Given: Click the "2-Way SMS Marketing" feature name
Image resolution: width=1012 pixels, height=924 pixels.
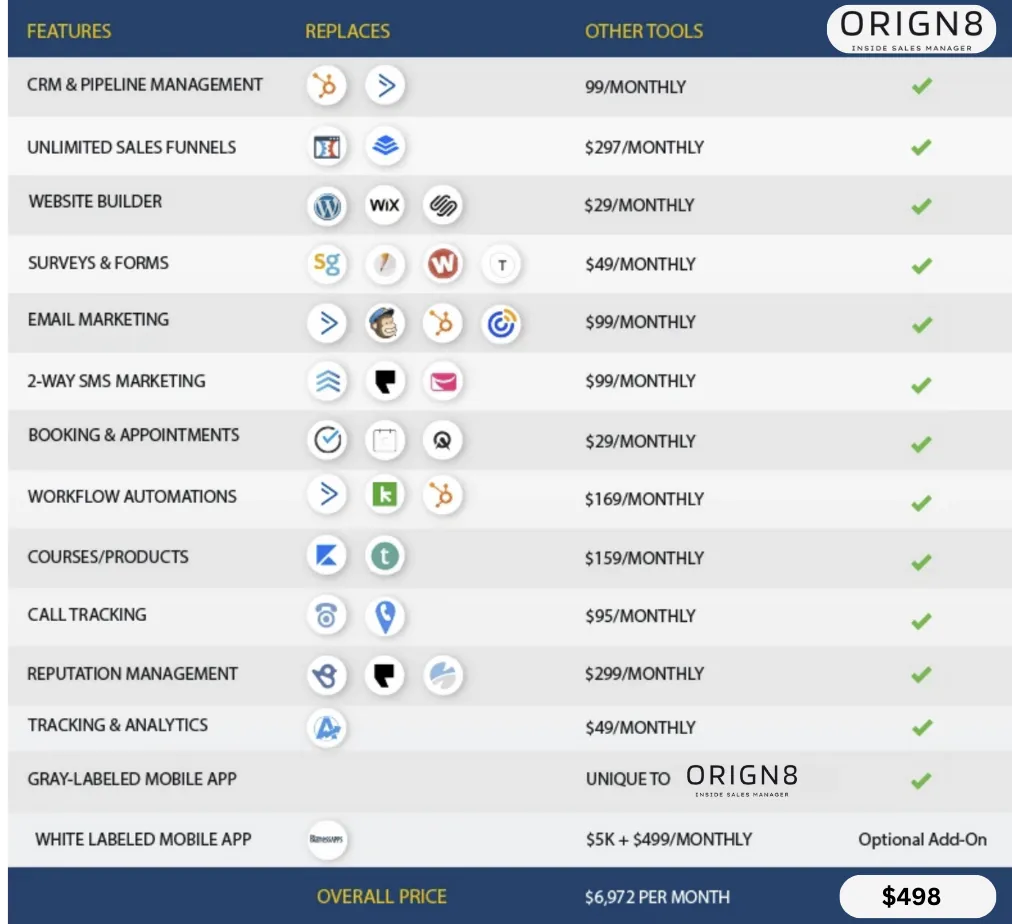Looking at the screenshot, I should [116, 381].
